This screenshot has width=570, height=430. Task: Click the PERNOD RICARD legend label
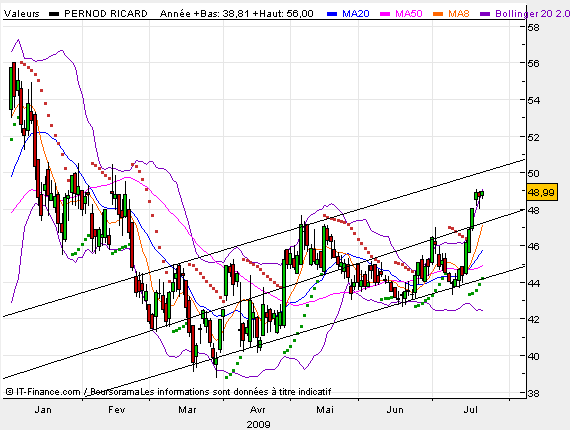(x=106, y=14)
